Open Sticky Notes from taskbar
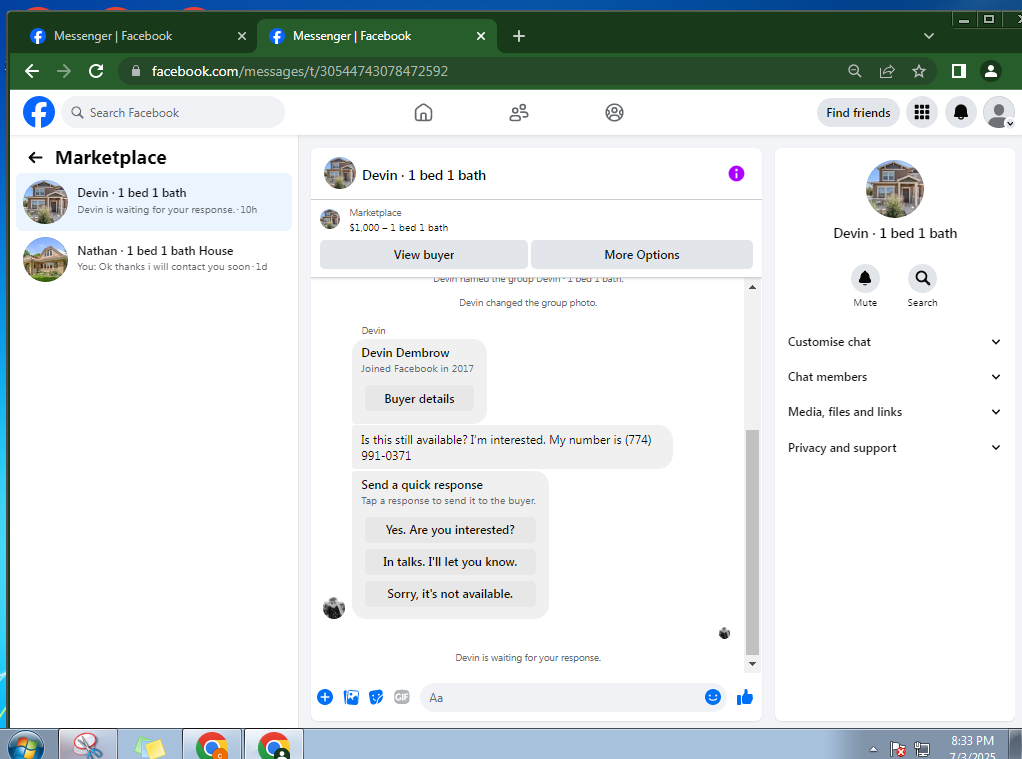Screen dimensions: 1022x759 [x=150, y=745]
